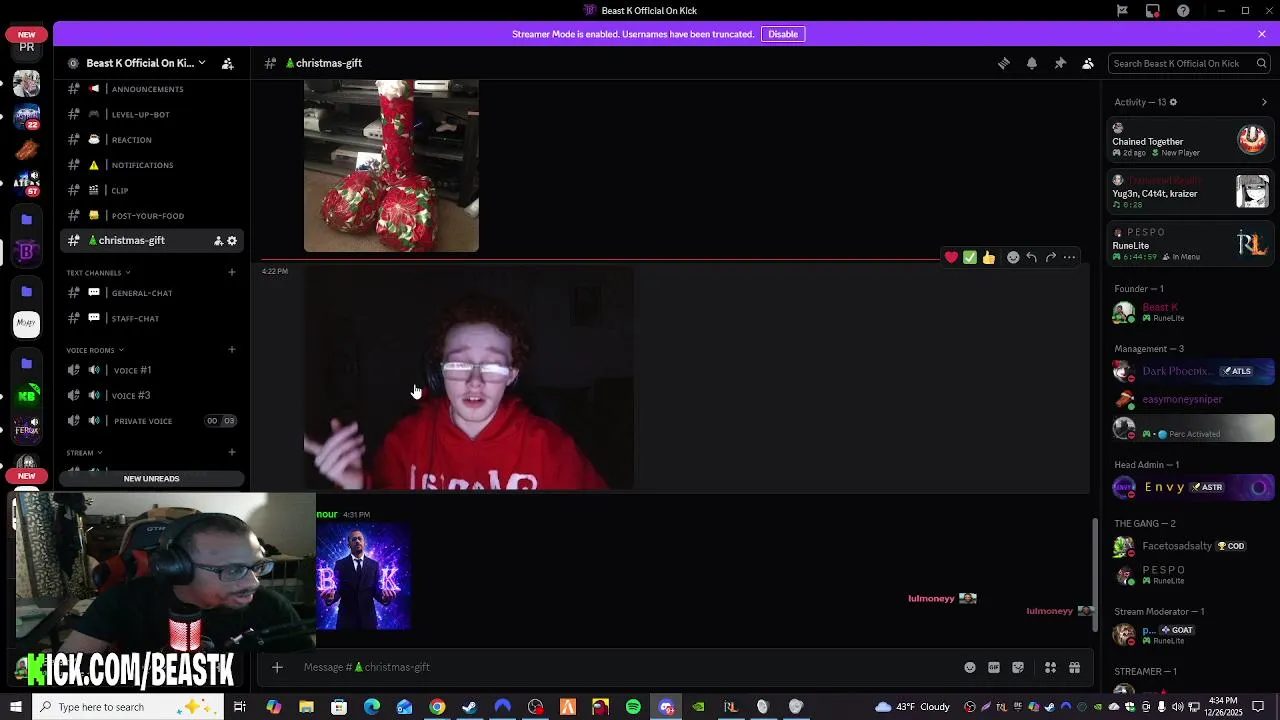Open the sticker picker
Screen dimensions: 1280x720
[x=1018, y=668]
